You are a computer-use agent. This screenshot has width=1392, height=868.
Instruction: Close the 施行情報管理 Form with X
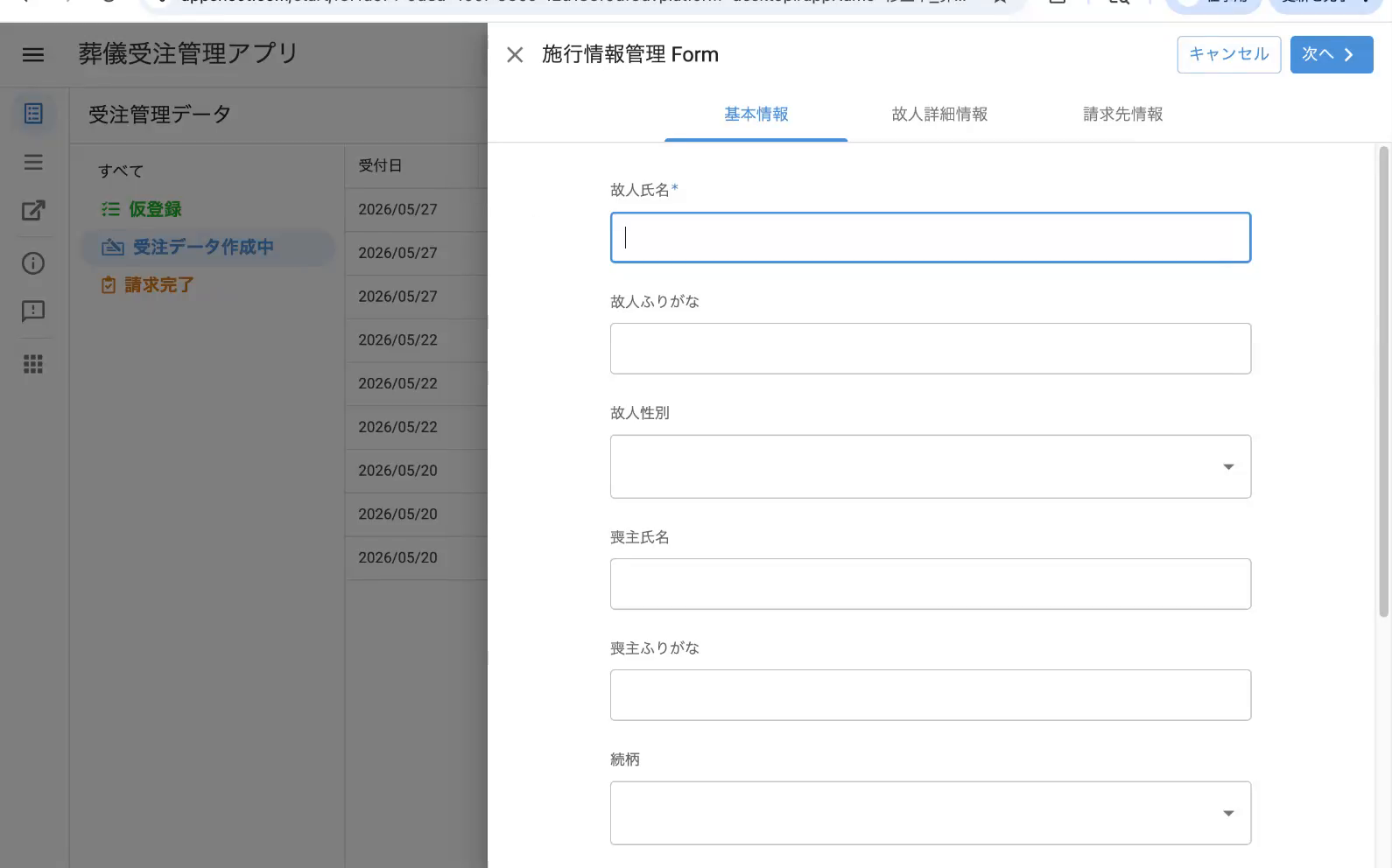tap(515, 55)
